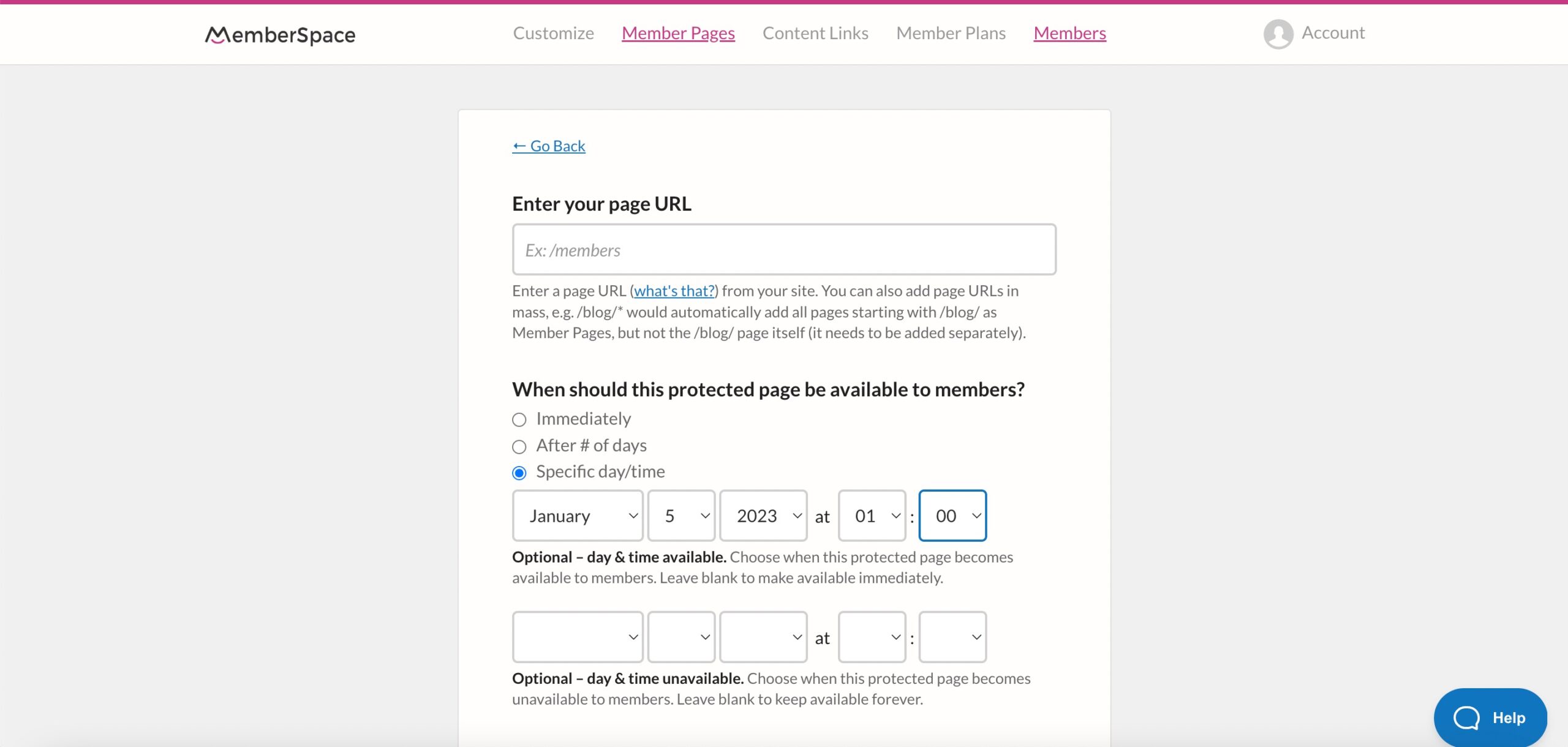1568x747 pixels.
Task: Expand the minutes 00 dropdown
Action: click(951, 515)
